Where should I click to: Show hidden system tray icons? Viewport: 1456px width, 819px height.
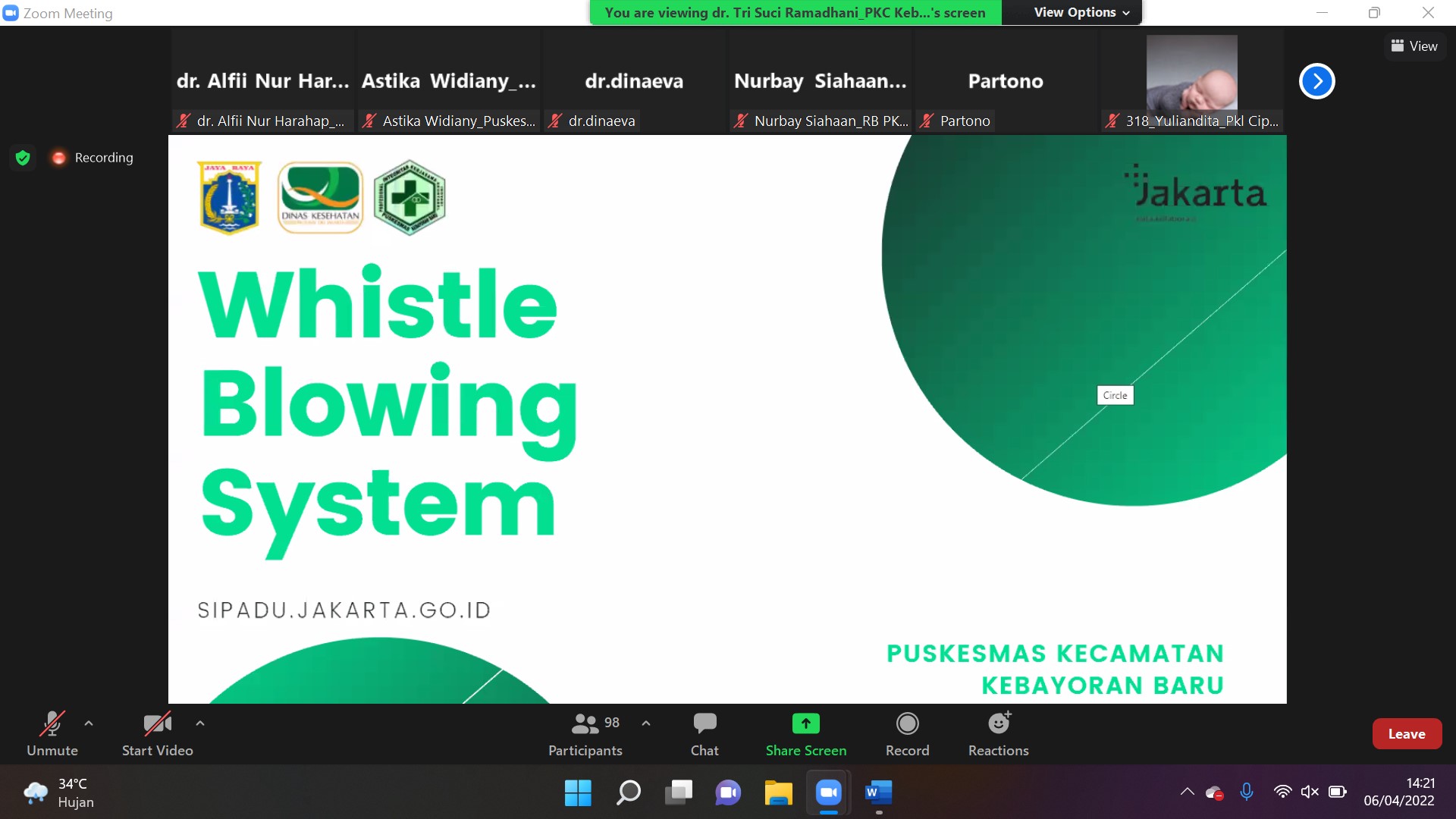coord(1187,792)
